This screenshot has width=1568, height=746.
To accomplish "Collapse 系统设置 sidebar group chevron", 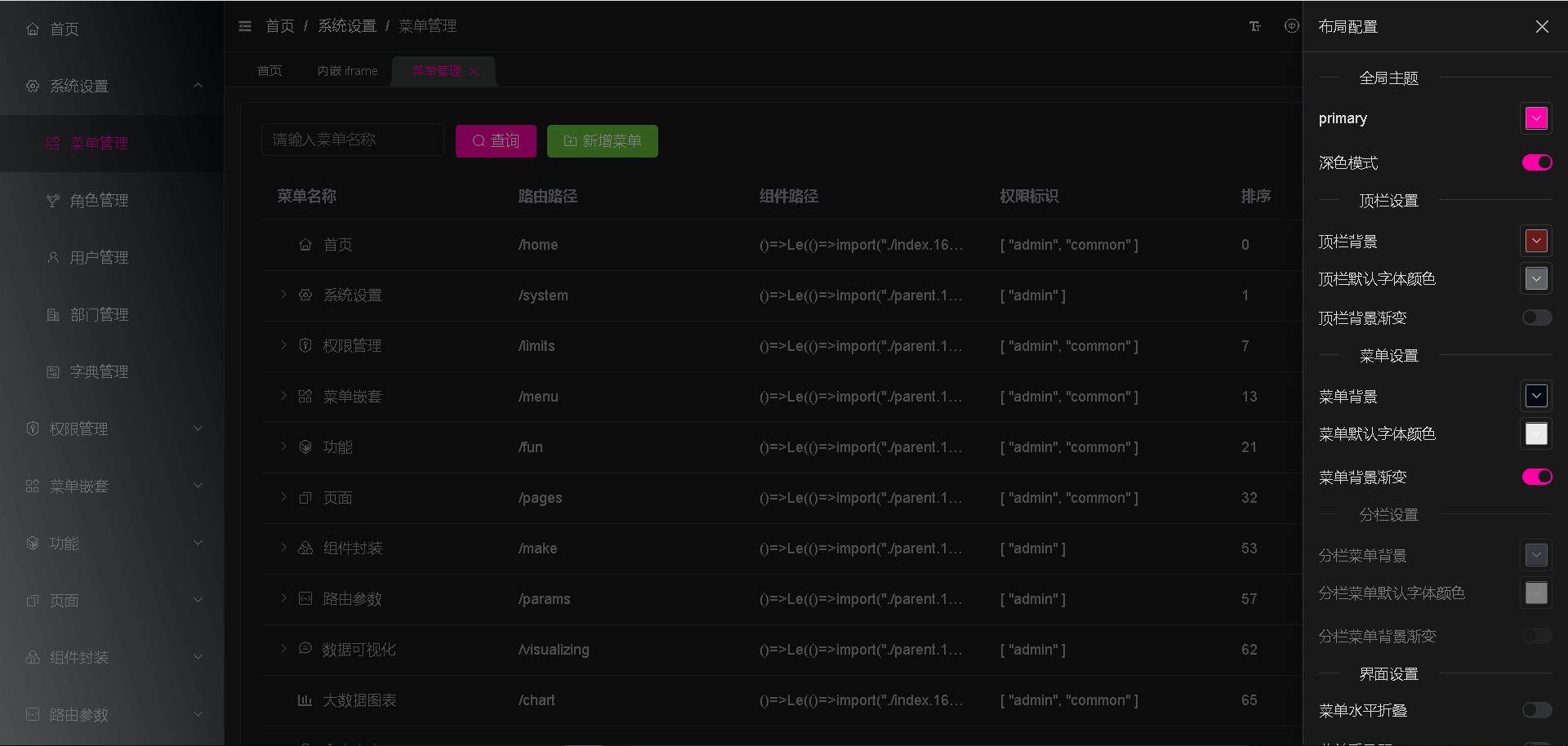I will click(198, 86).
